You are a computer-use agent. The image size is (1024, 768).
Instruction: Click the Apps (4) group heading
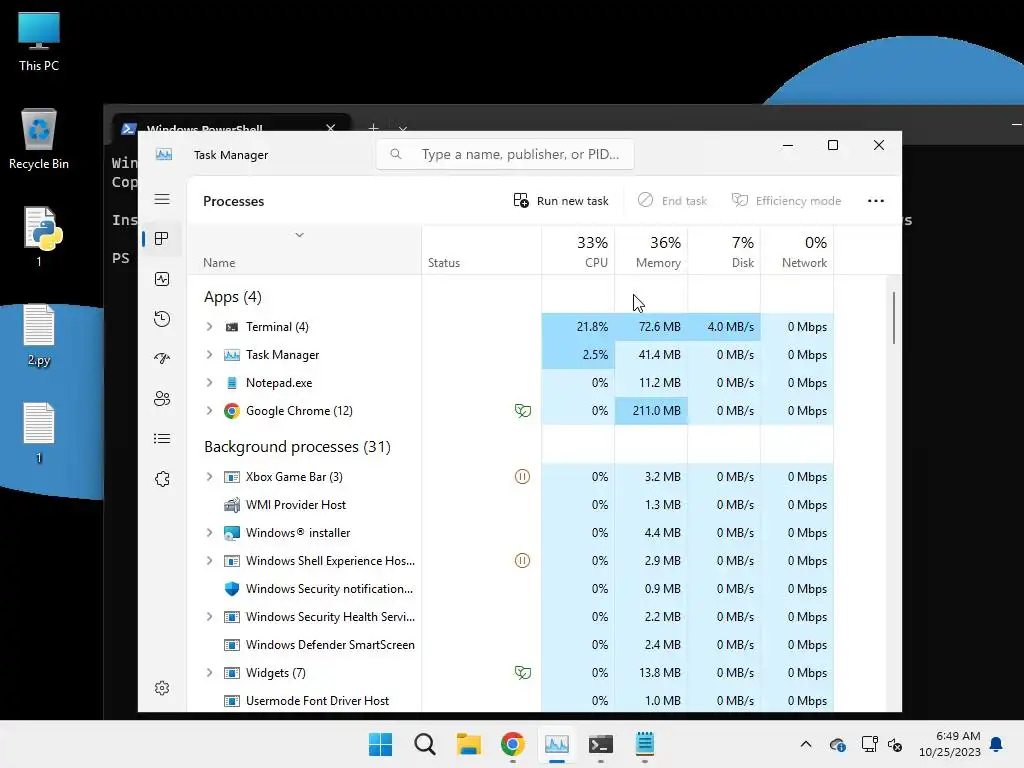pos(232,297)
